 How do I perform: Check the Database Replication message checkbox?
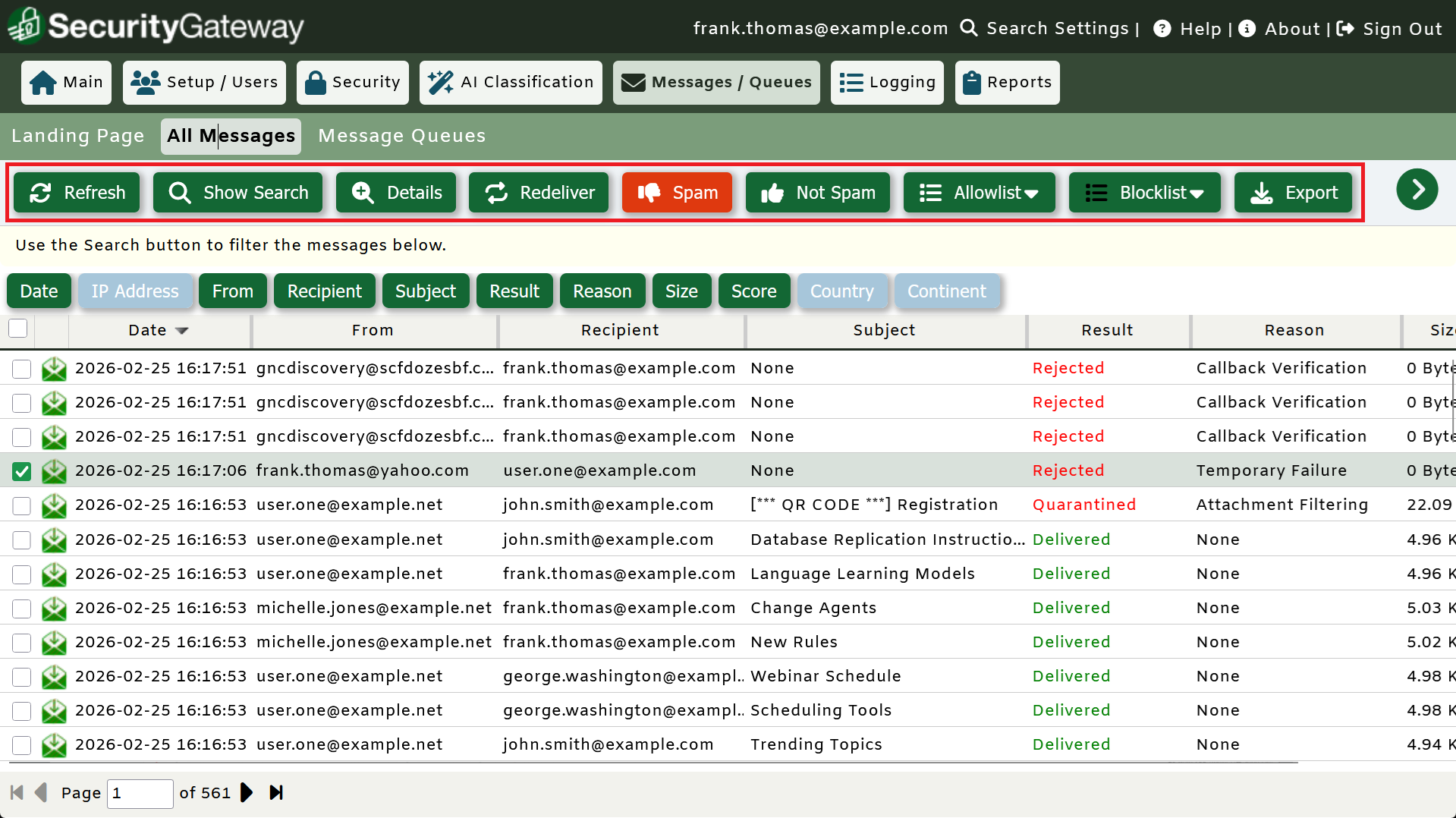click(x=21, y=540)
